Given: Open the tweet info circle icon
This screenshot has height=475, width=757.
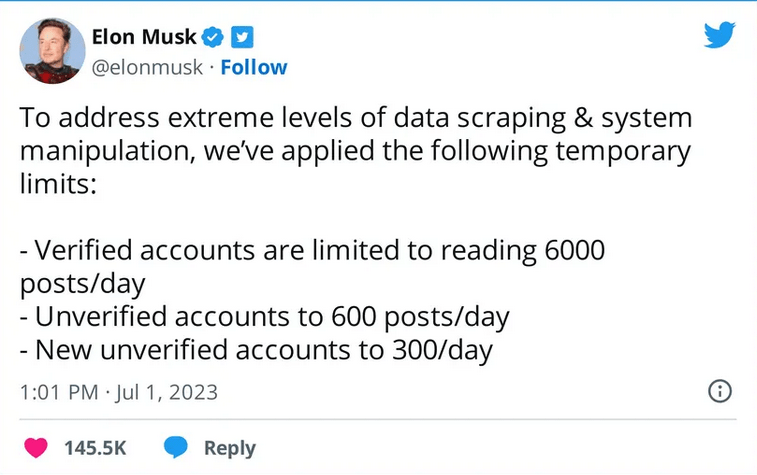Looking at the screenshot, I should (719, 391).
